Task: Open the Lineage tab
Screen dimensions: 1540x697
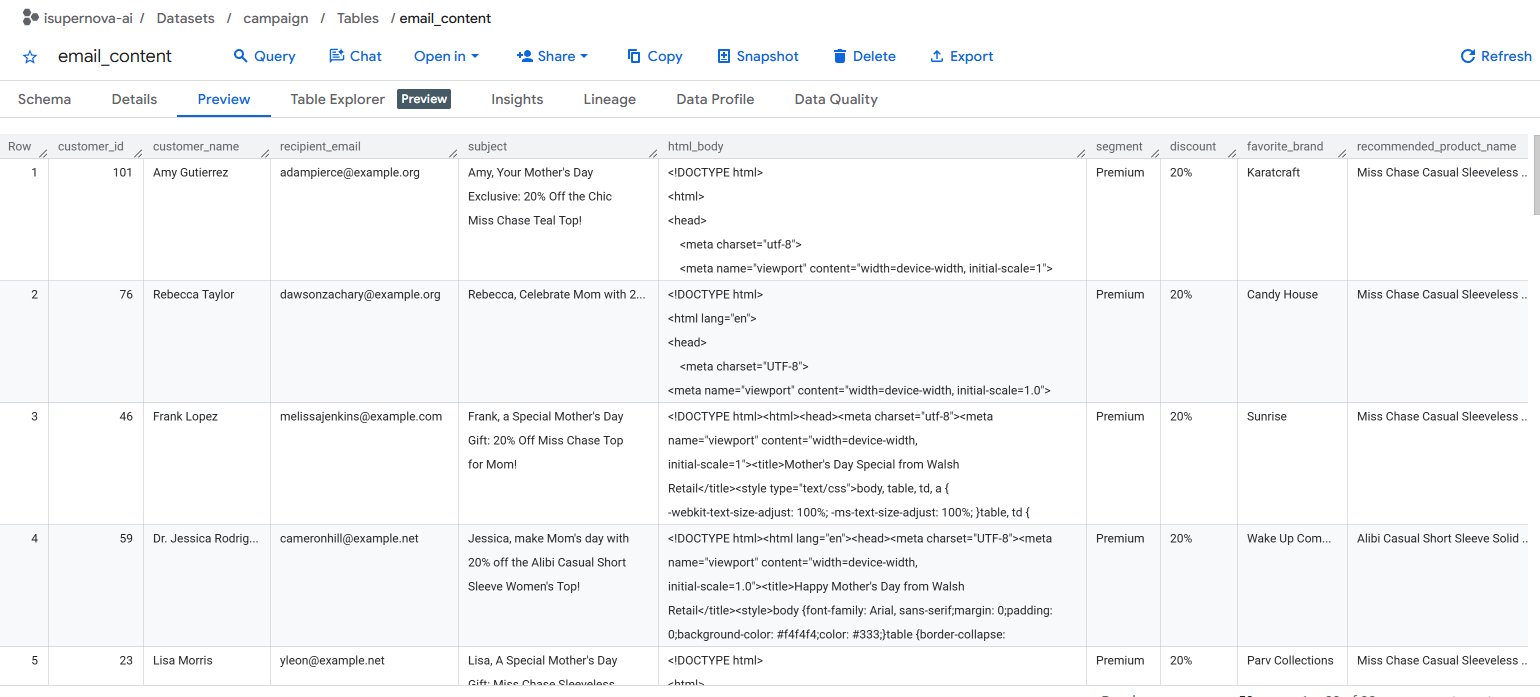Action: click(x=609, y=99)
